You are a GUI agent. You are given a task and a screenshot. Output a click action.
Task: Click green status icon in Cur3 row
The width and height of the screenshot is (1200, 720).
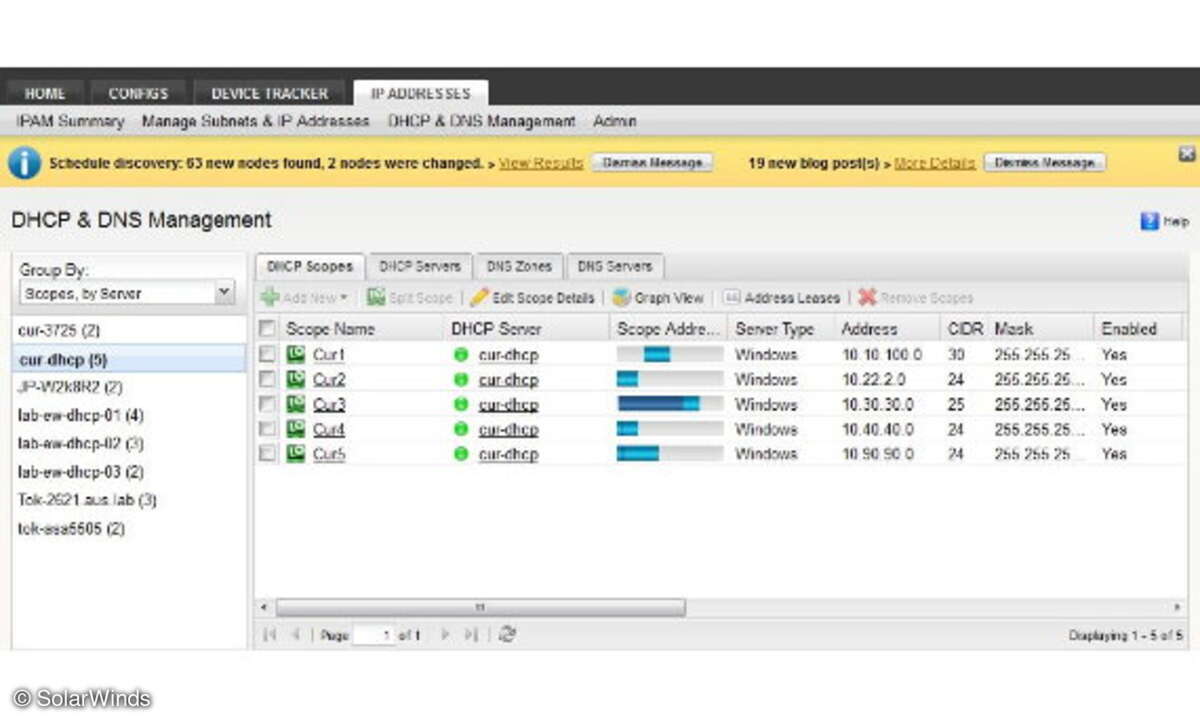pos(460,405)
